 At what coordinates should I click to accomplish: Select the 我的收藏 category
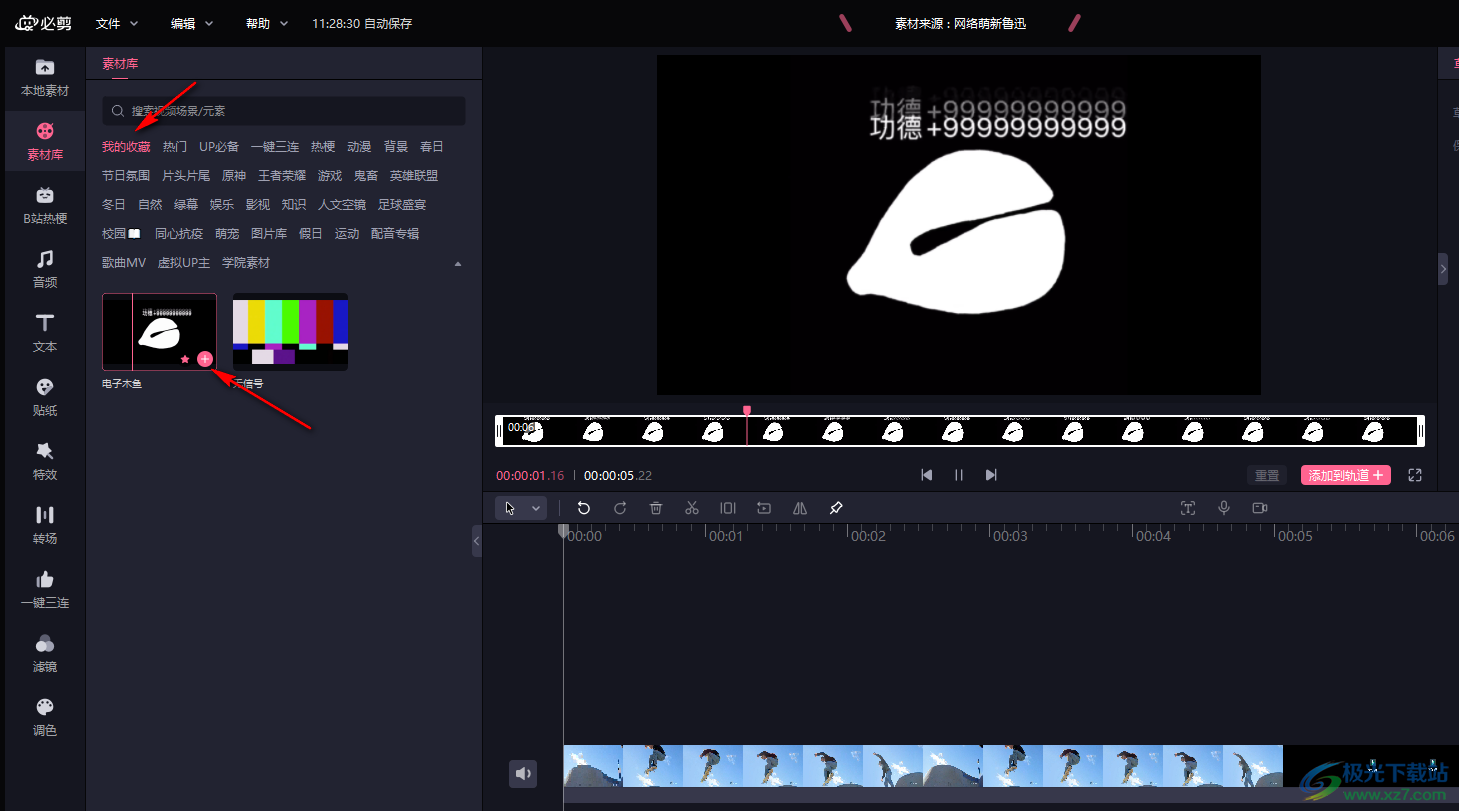[x=126, y=147]
